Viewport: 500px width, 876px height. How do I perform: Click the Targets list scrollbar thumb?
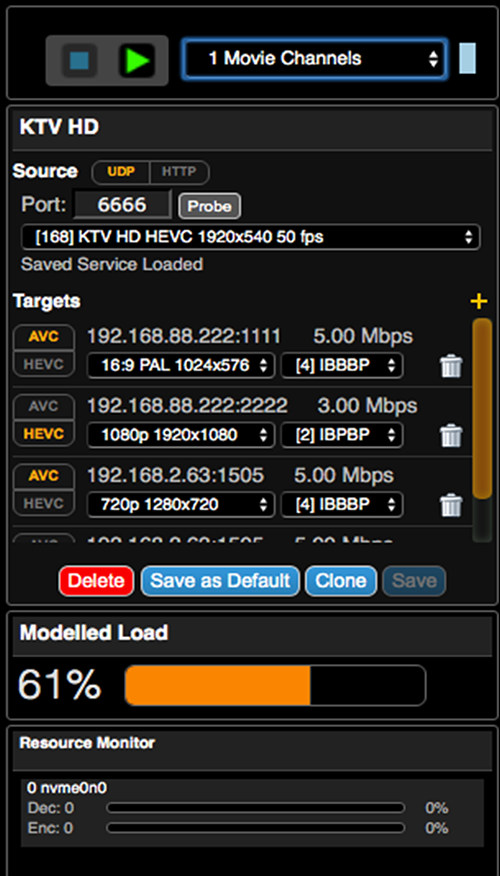point(482,408)
